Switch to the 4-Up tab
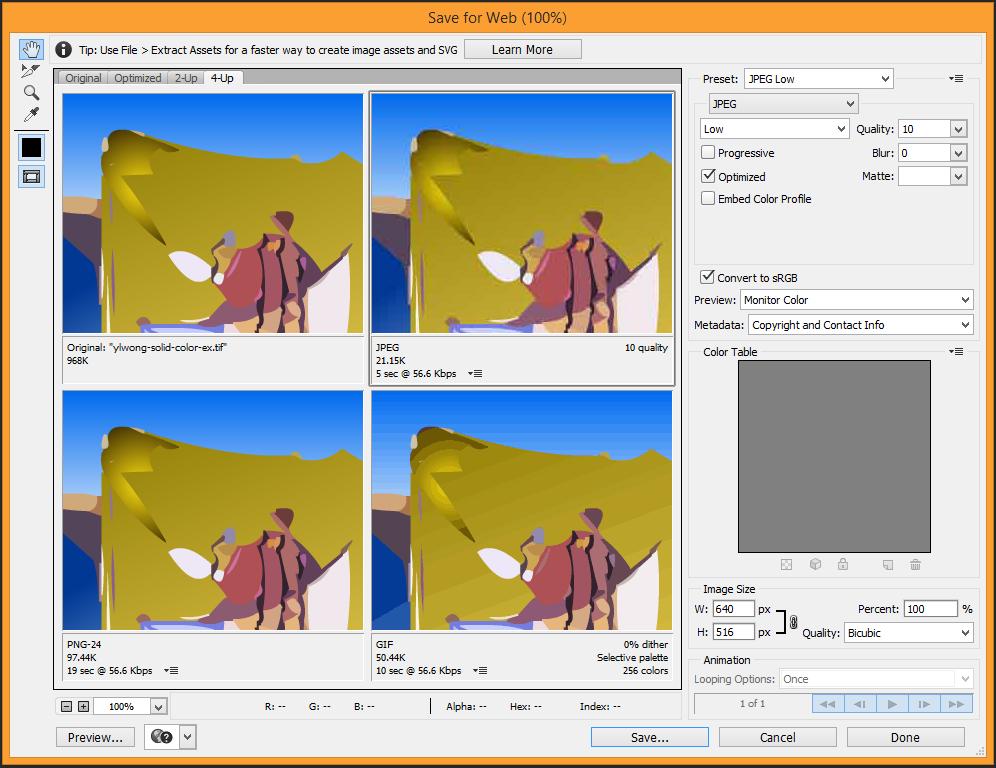Image resolution: width=996 pixels, height=768 pixels. (222, 78)
